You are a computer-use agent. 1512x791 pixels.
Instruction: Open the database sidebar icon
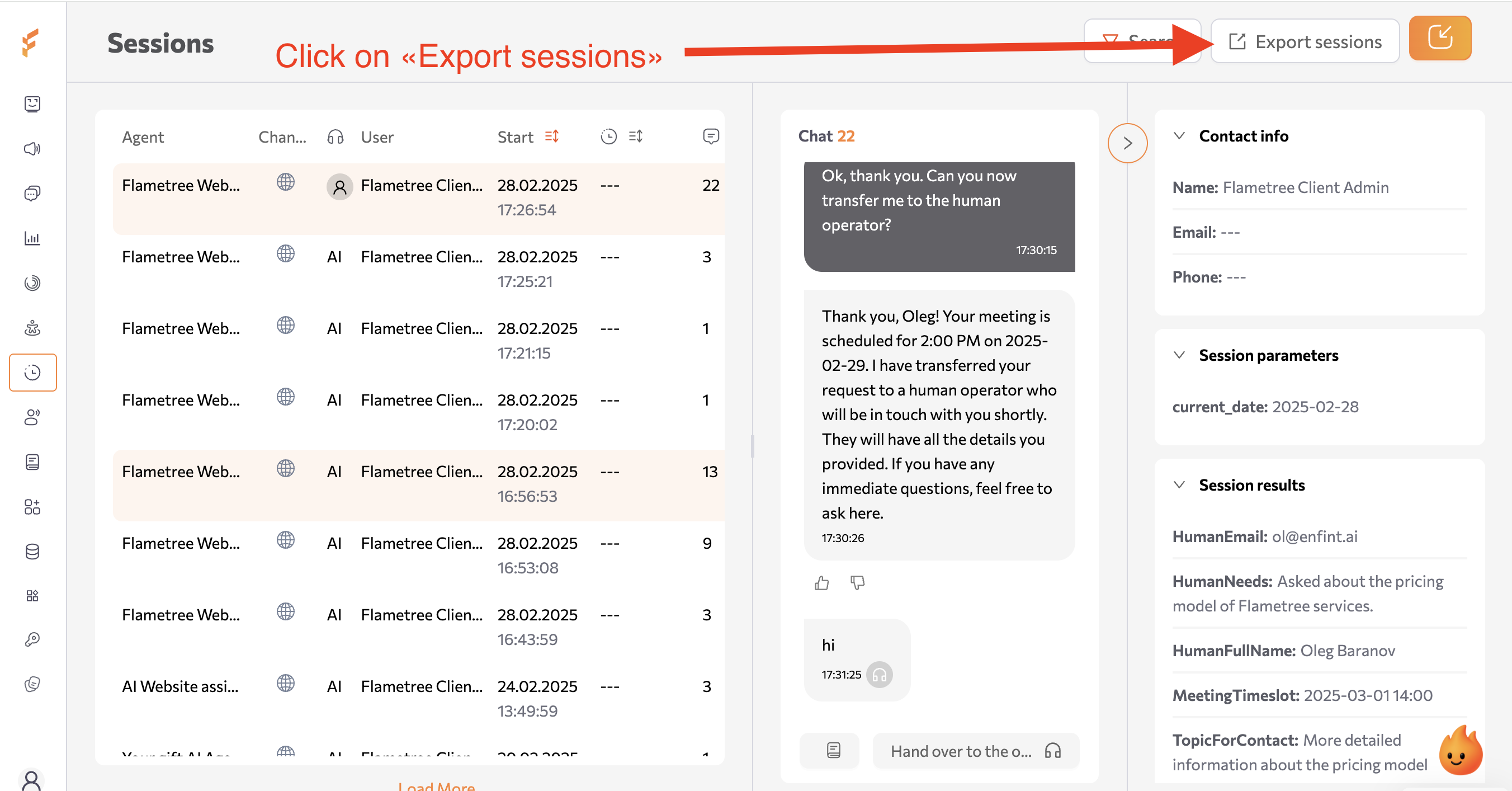(x=33, y=552)
